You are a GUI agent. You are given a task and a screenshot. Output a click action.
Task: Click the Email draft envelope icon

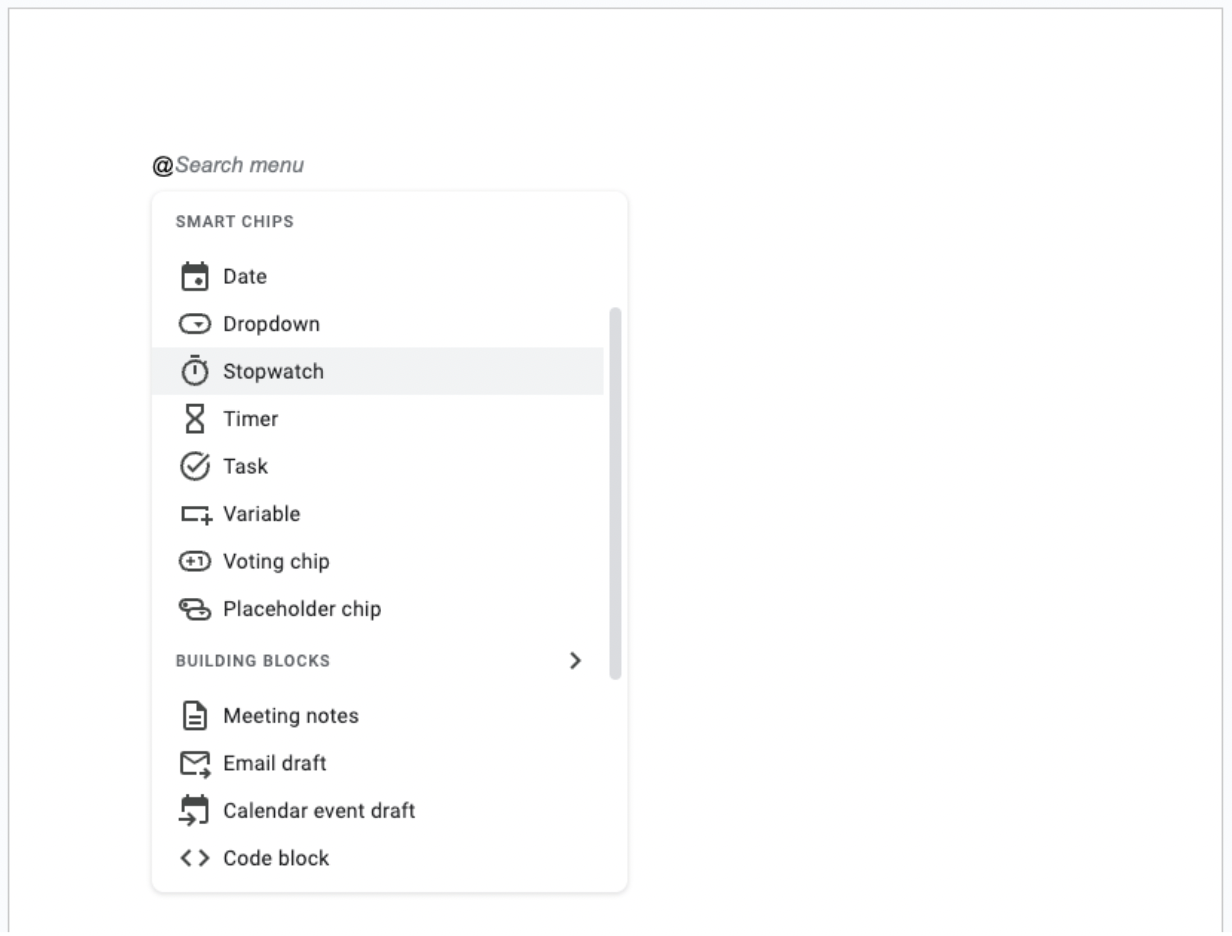pyautogui.click(x=195, y=764)
